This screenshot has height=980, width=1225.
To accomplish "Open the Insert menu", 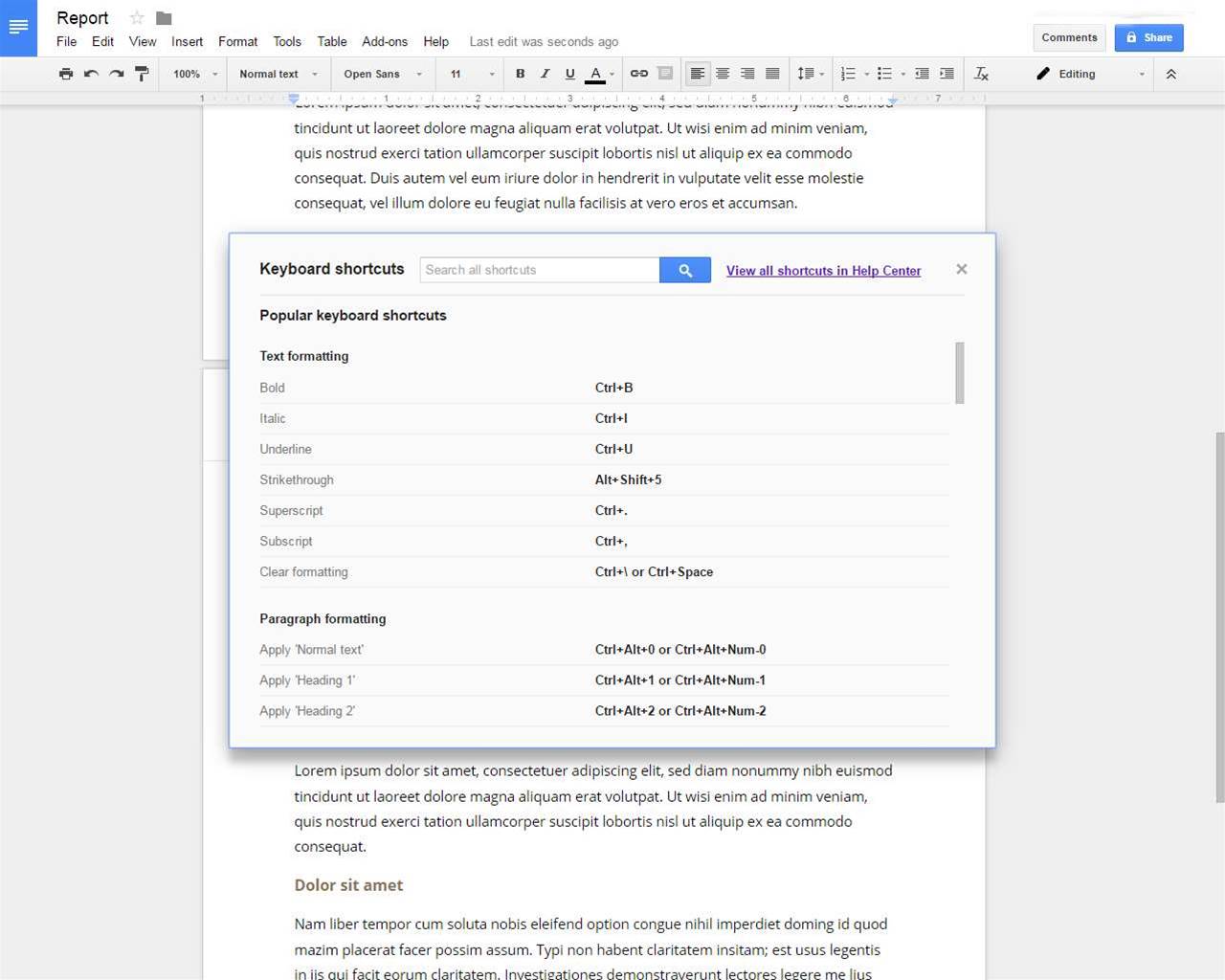I will 187,41.
